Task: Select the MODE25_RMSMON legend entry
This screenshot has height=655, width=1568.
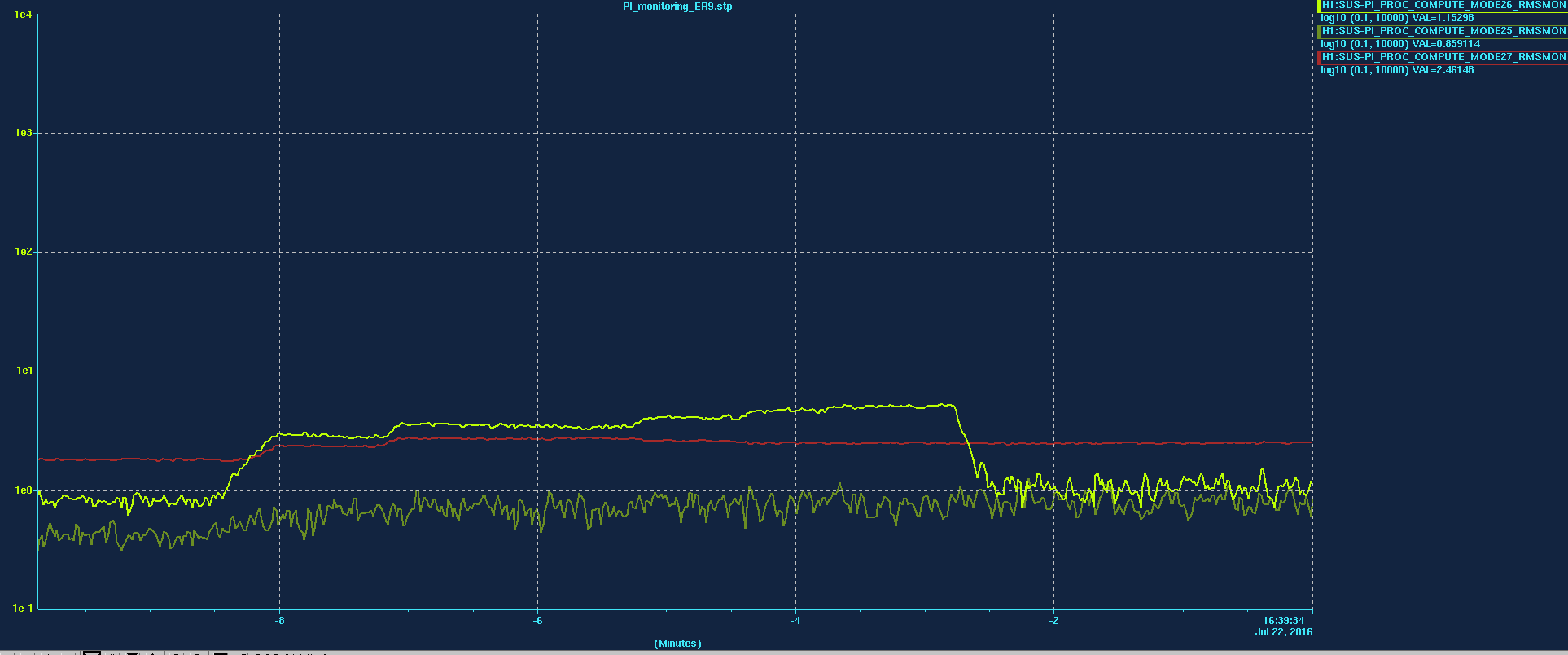Action: click(1443, 31)
